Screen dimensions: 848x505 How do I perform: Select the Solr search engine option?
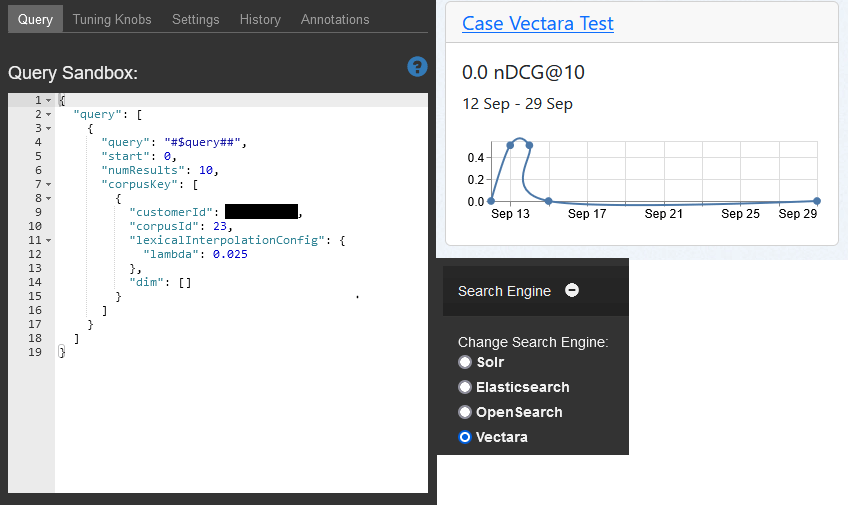(464, 362)
